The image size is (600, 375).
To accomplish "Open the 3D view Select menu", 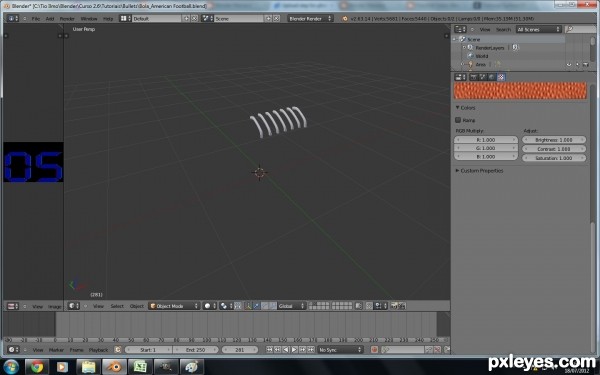I will (117, 306).
